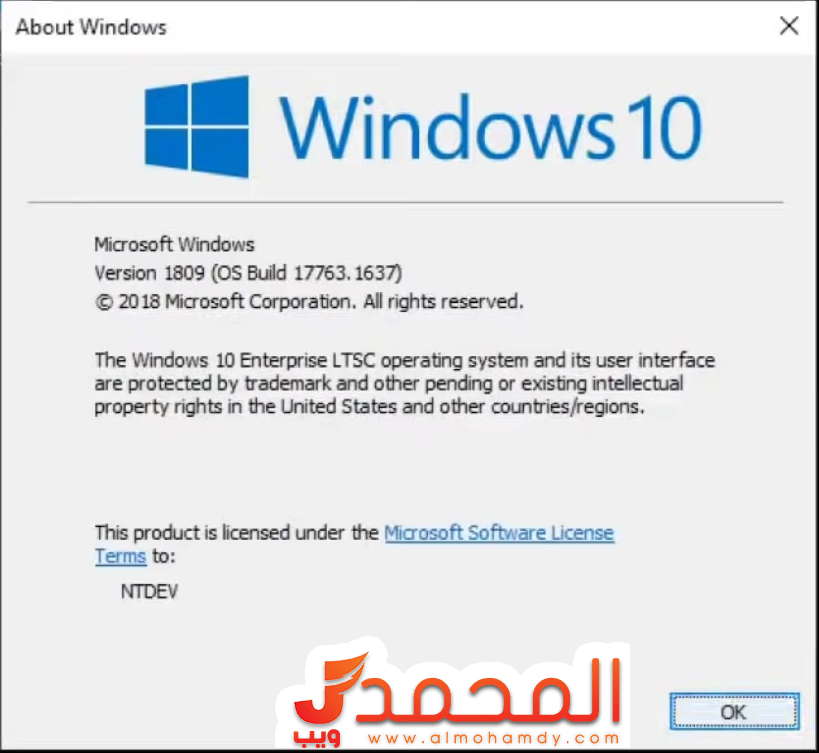819x753 pixels.
Task: Click the blue four-pane Windows logo
Action: (x=196, y=127)
